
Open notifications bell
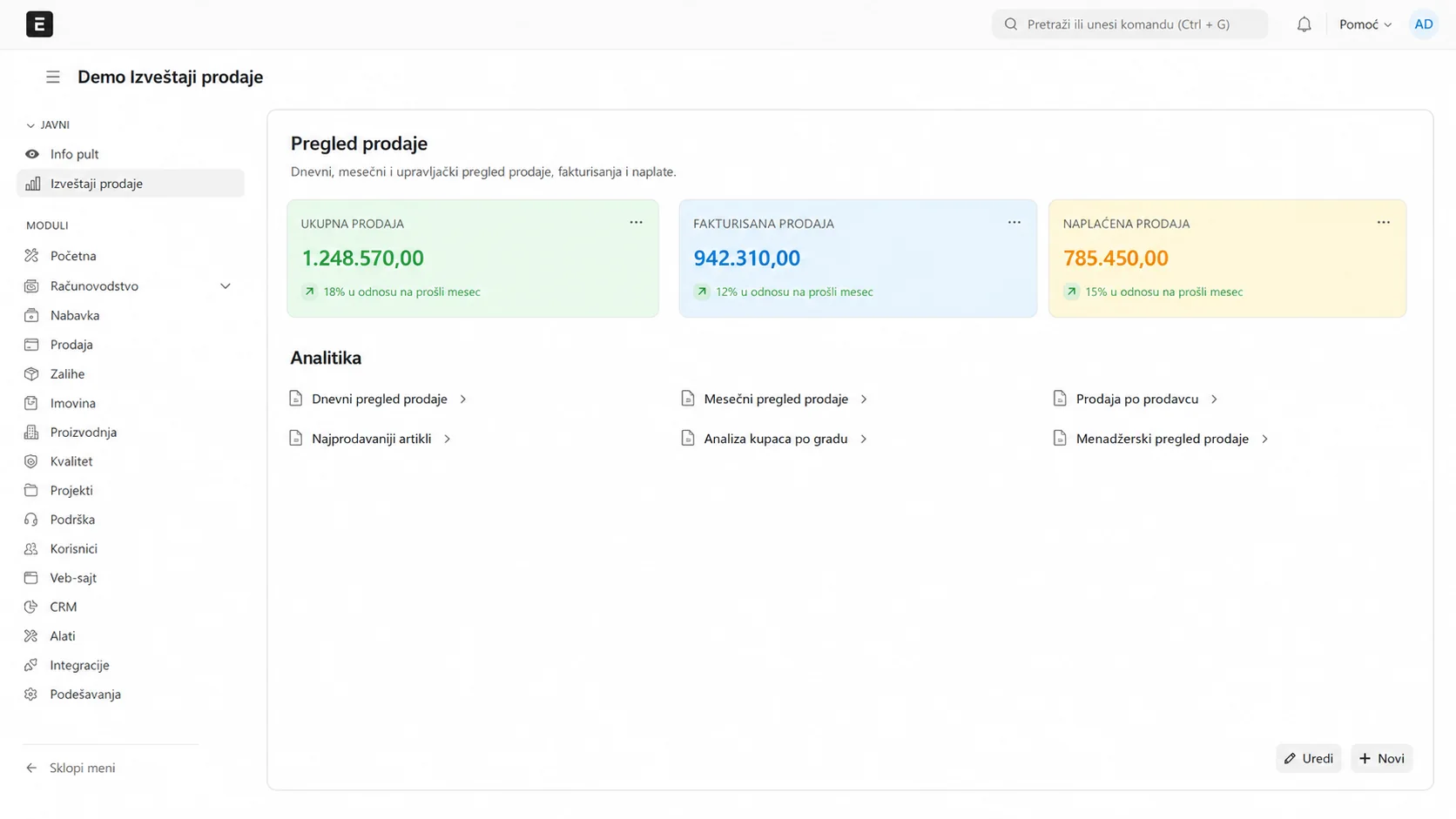[1304, 24]
